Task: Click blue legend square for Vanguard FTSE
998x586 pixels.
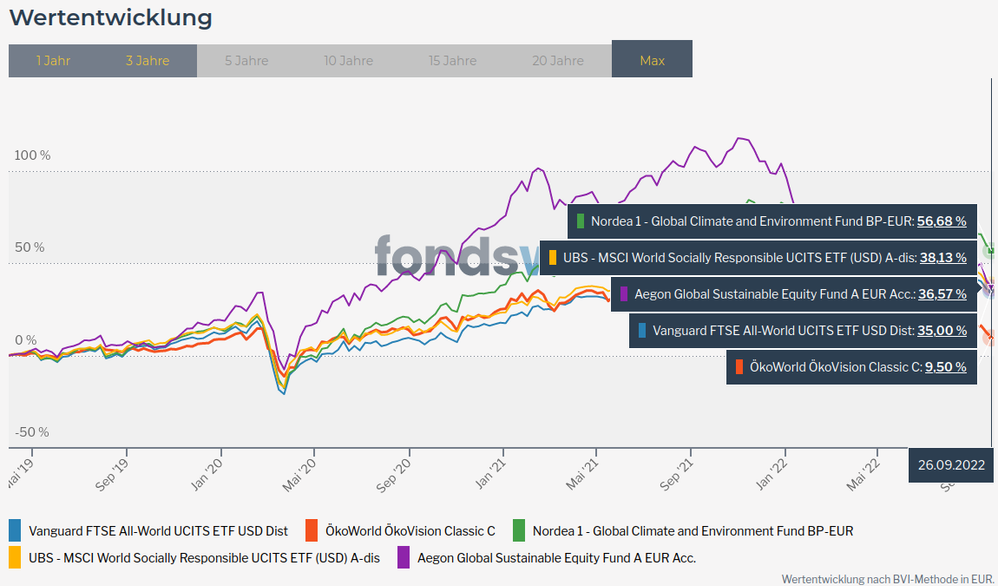Action: pos(15,530)
